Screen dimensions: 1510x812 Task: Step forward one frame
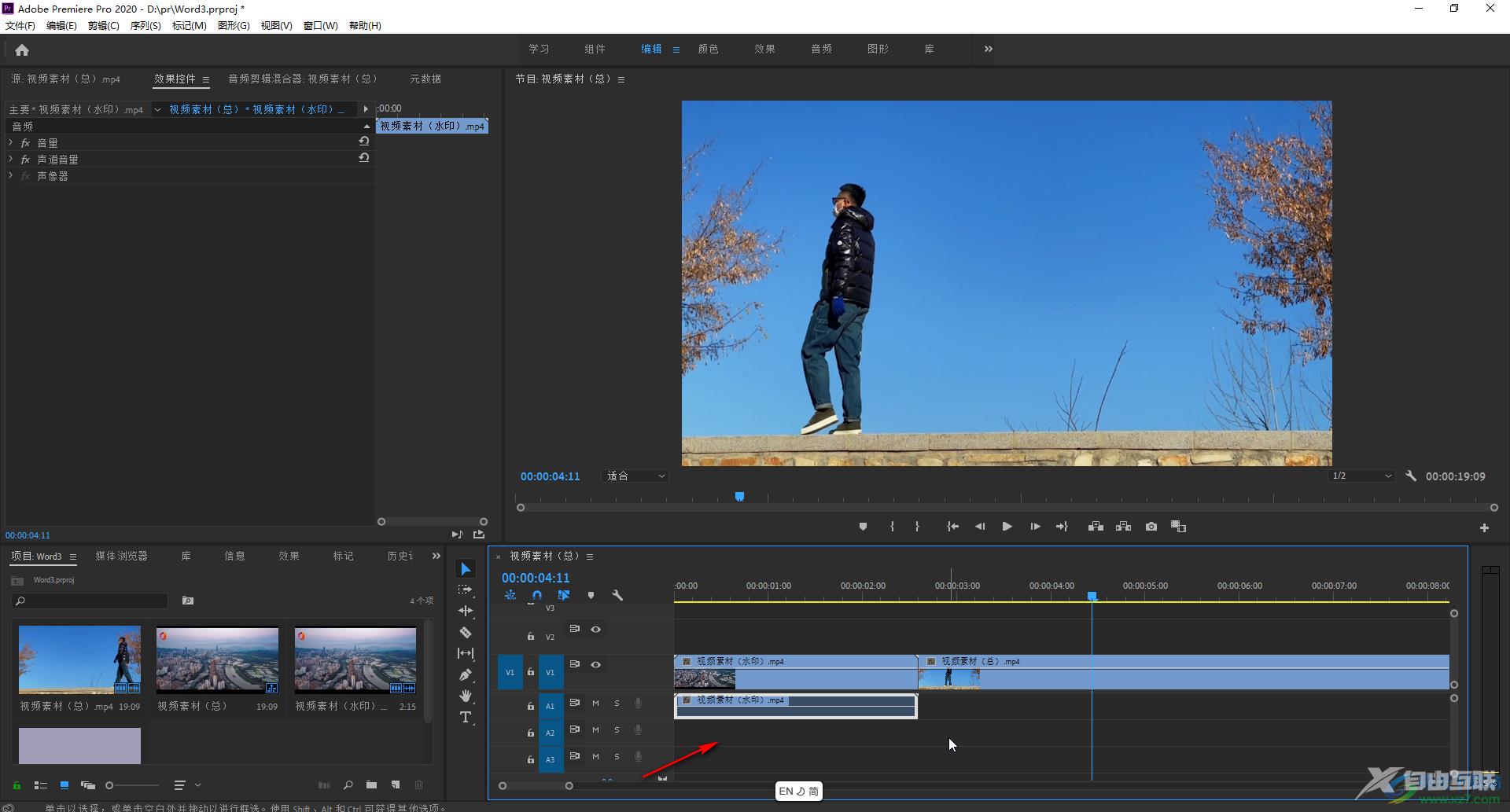pos(1035,527)
